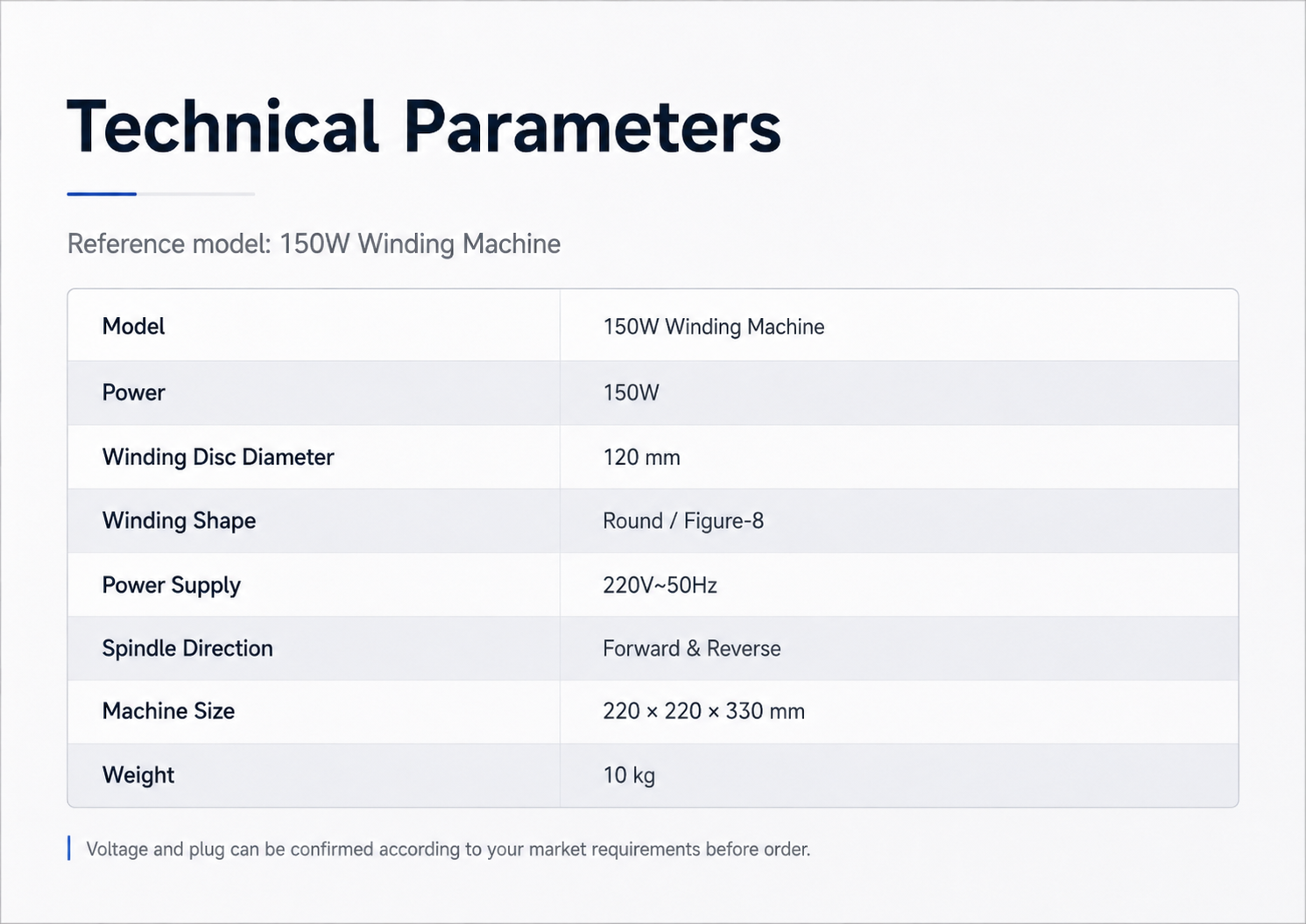Screen dimensions: 1306x924
Task: Click the Power row label
Action: [133, 392]
